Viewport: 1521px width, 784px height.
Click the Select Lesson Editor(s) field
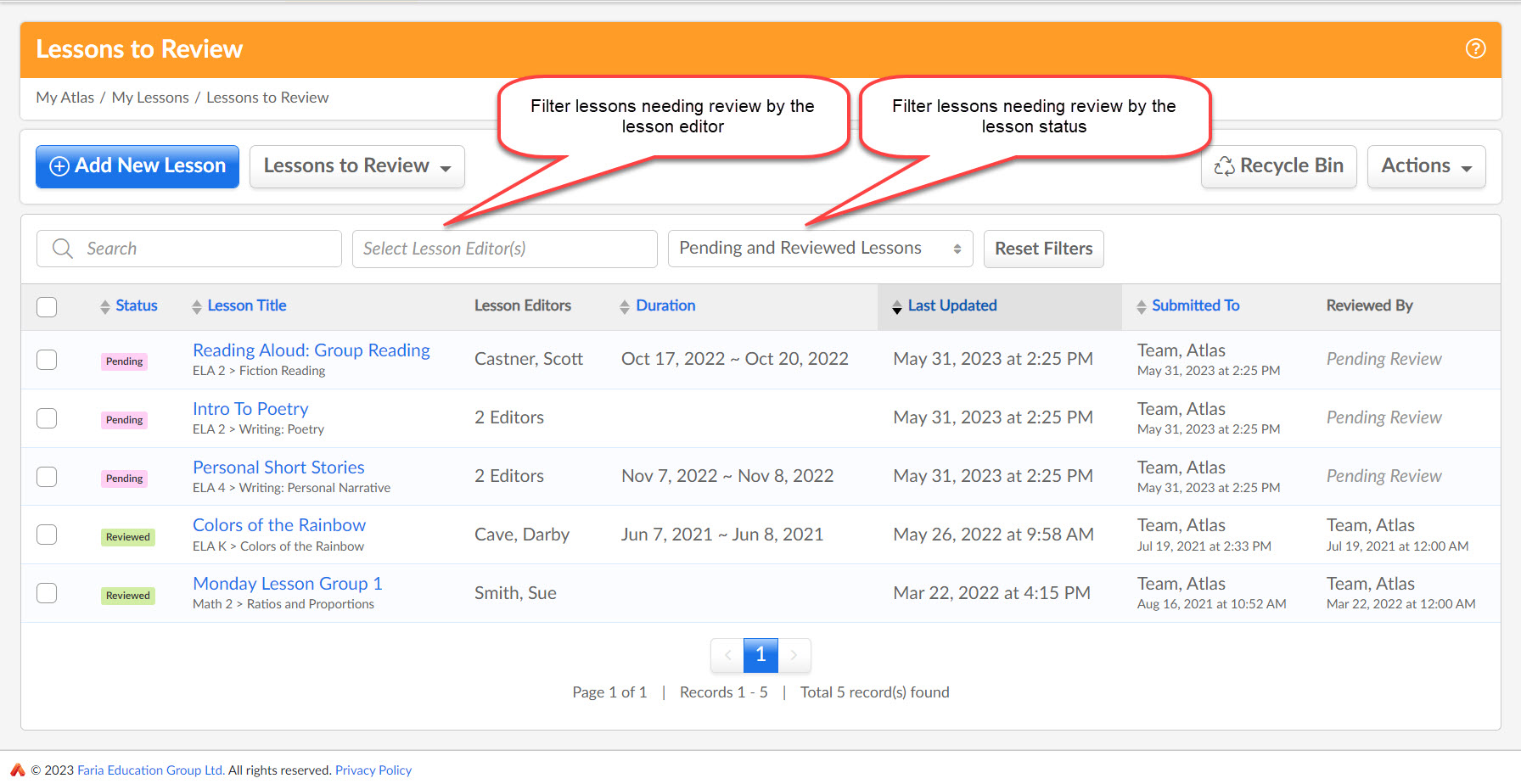[x=504, y=249]
